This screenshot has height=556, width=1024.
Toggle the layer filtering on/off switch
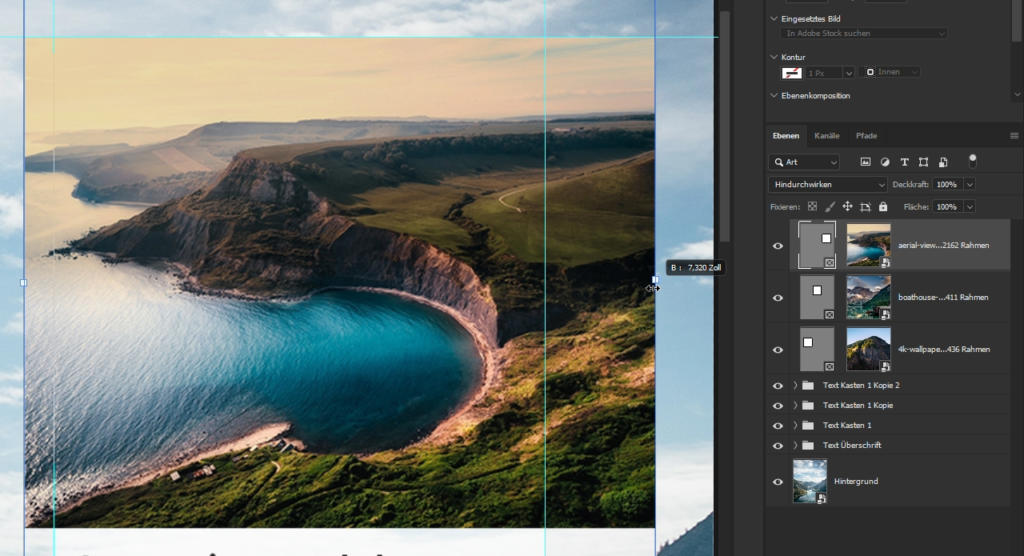point(972,160)
